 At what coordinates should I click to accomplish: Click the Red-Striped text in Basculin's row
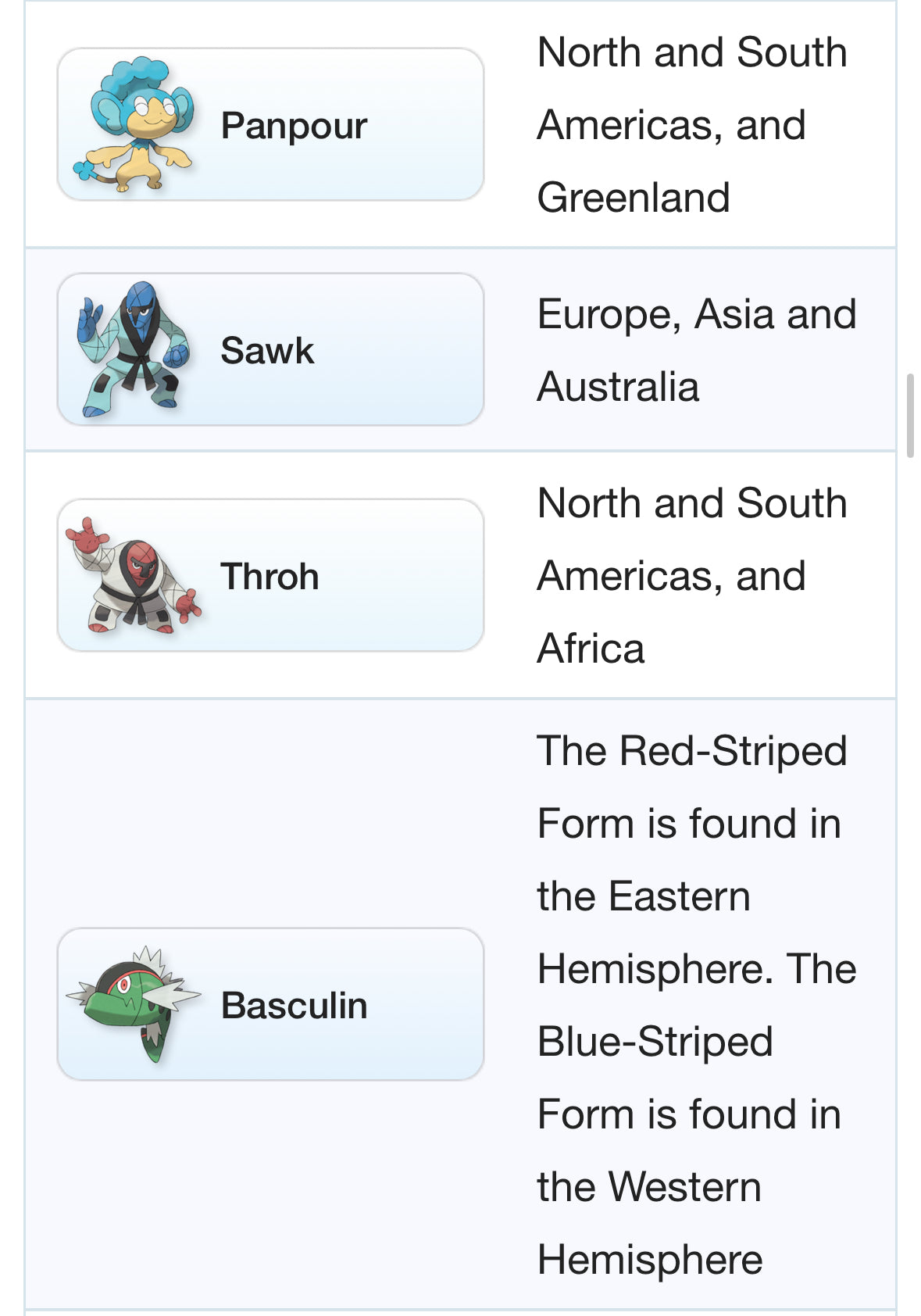pyautogui.click(x=733, y=751)
